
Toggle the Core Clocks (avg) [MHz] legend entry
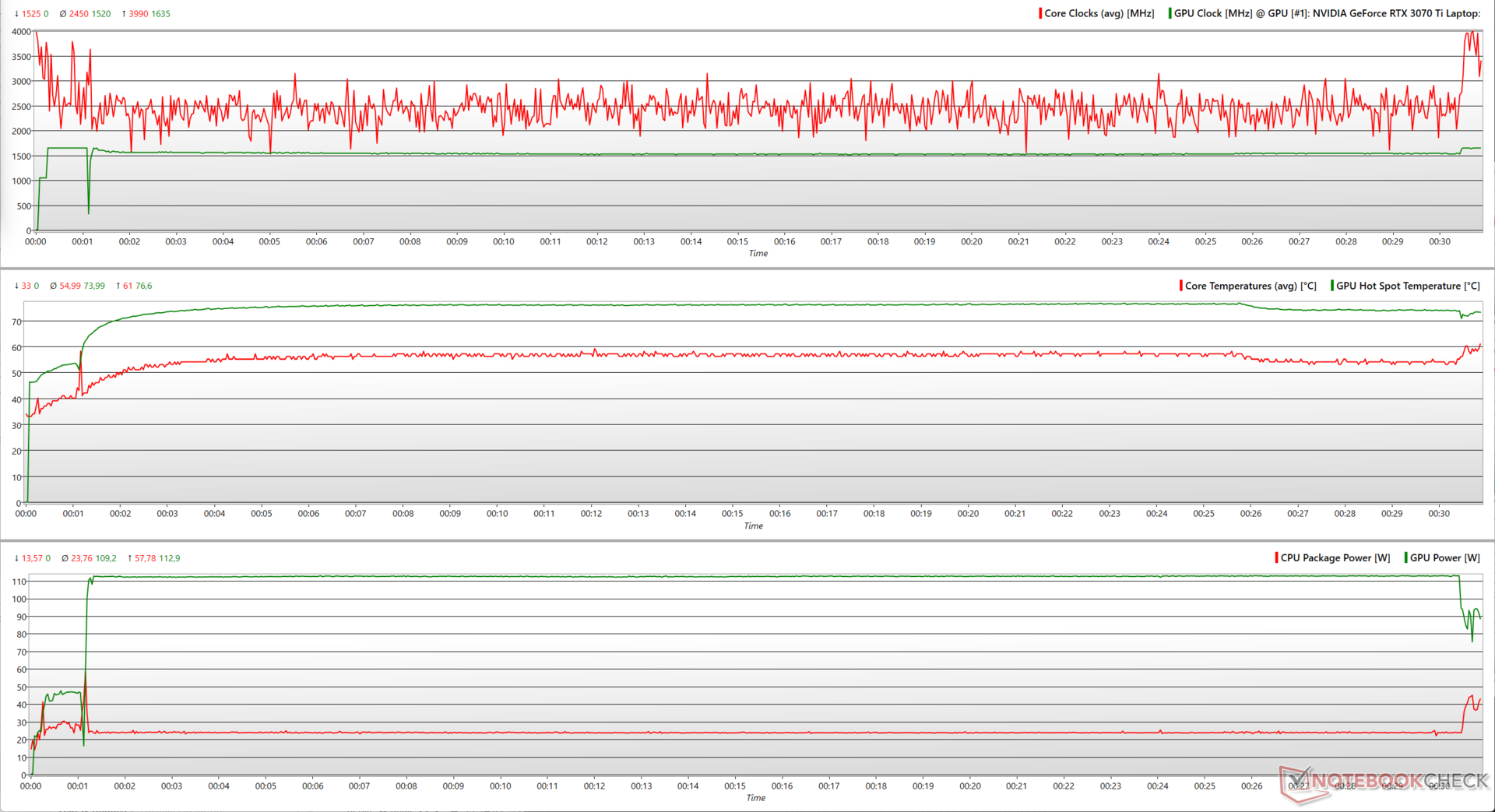click(1098, 13)
